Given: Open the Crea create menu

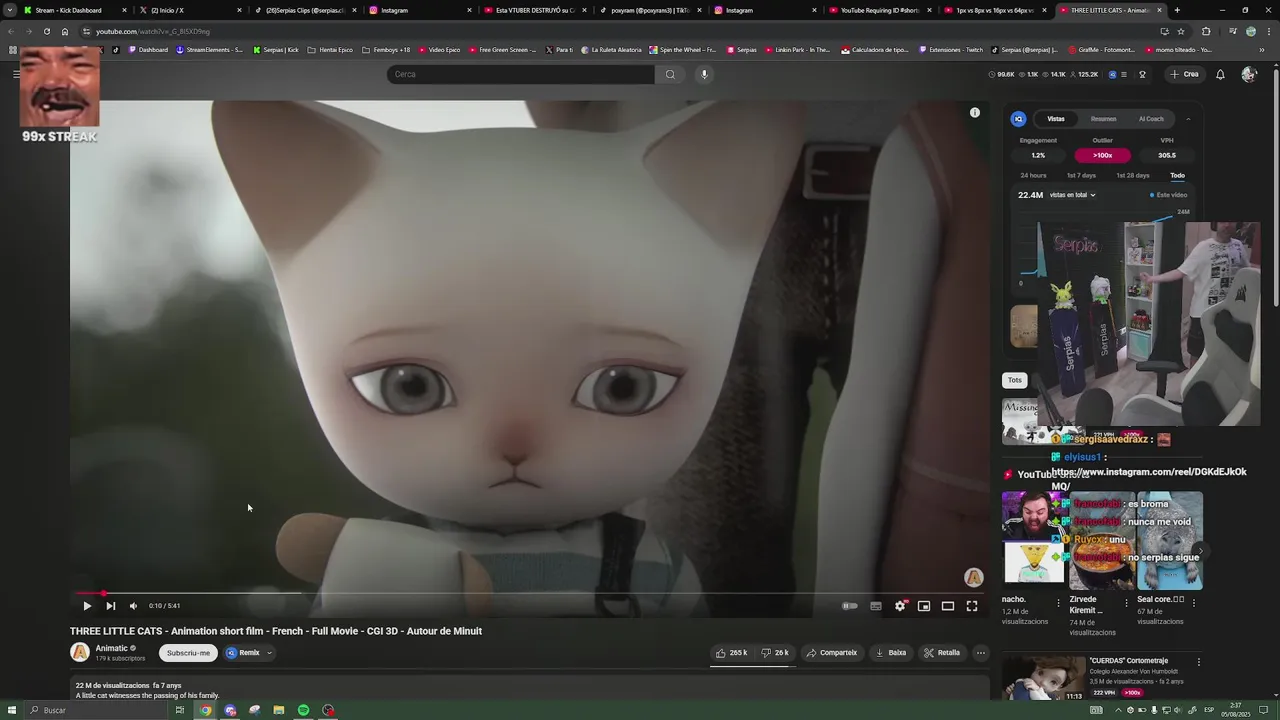Looking at the screenshot, I should tap(1184, 74).
